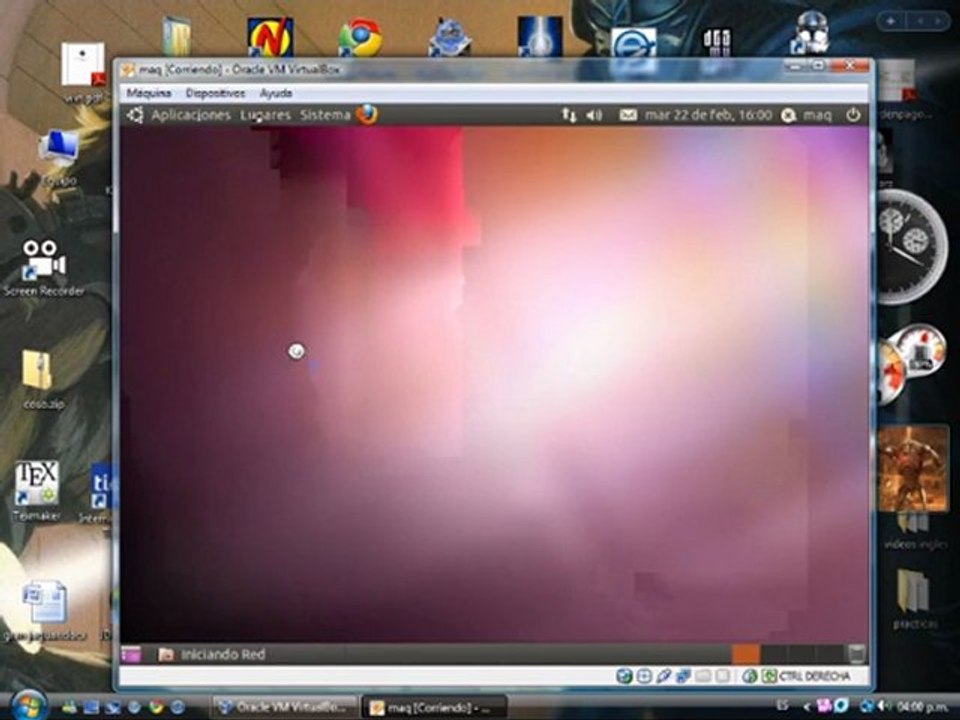The image size is (960, 720).
Task: Click the 'CTRL DERECHA' host key label
Action: [x=815, y=676]
